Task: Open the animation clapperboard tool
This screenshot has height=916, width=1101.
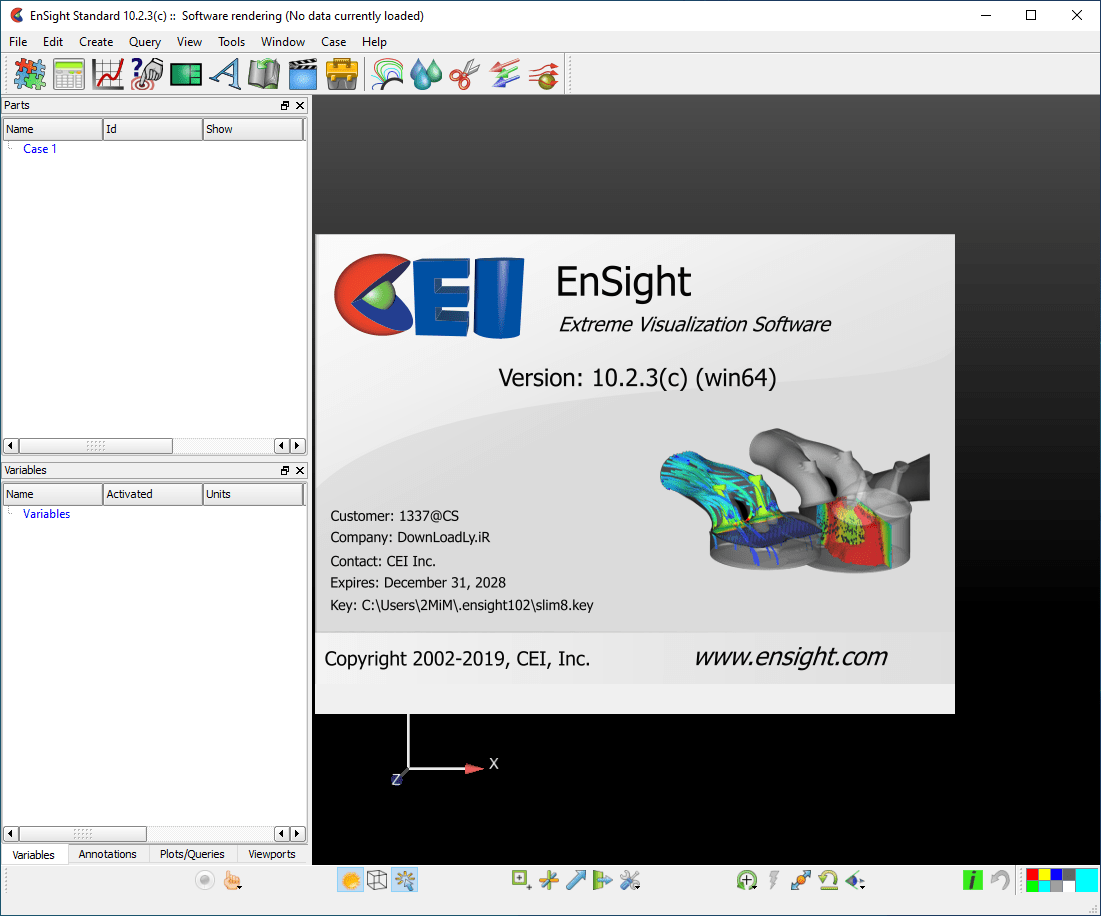Action: 302,73
